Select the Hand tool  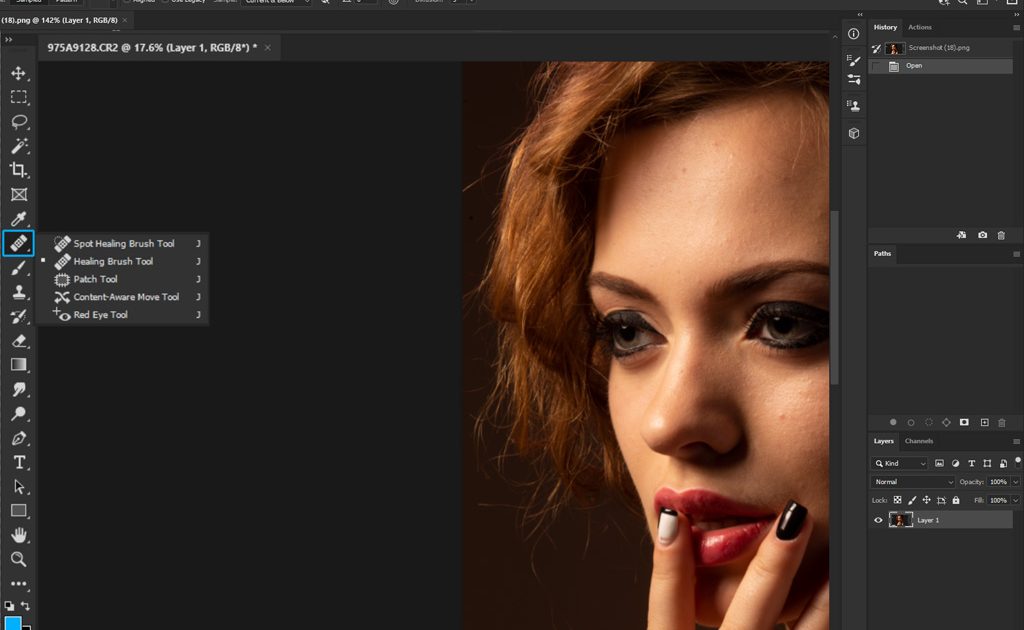[18, 535]
